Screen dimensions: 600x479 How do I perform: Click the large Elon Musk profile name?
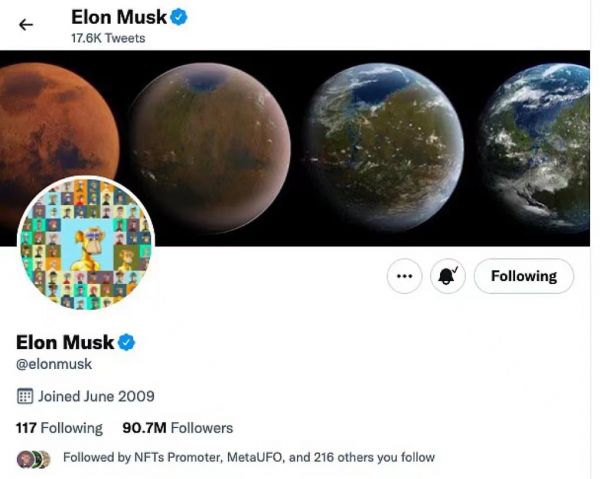(x=65, y=343)
